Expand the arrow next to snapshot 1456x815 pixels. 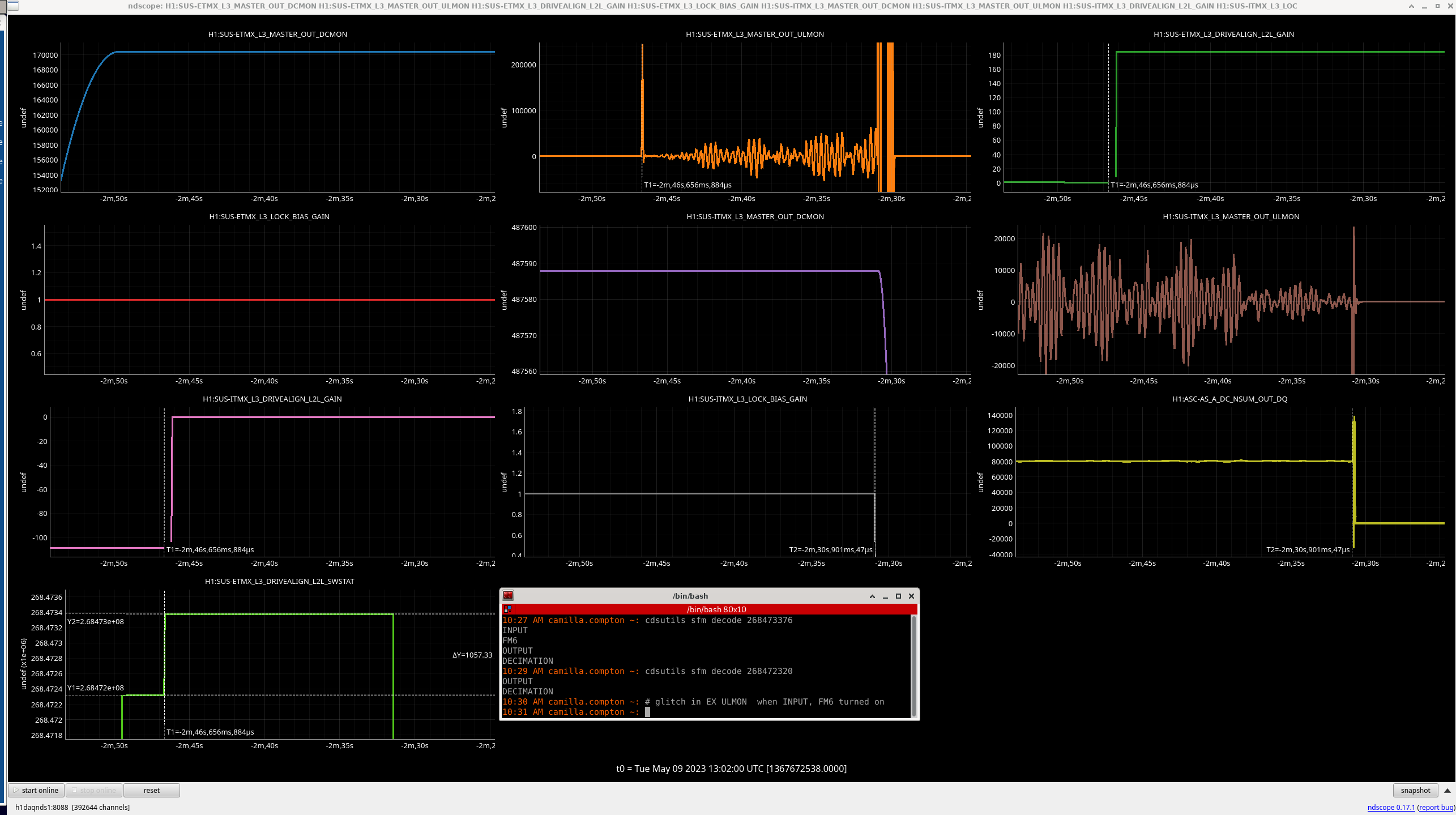click(1448, 790)
